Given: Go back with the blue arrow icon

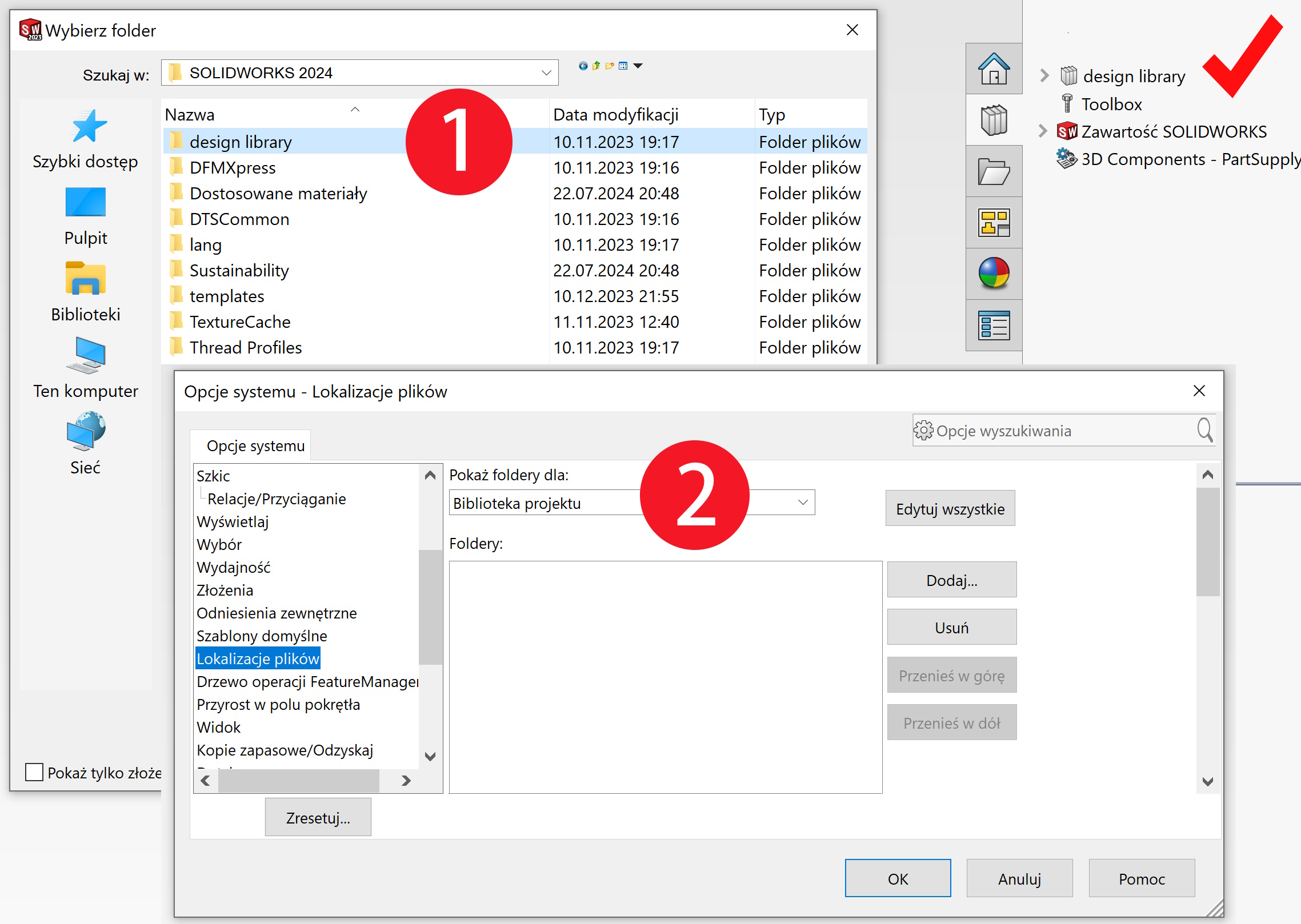Looking at the screenshot, I should point(583,66).
